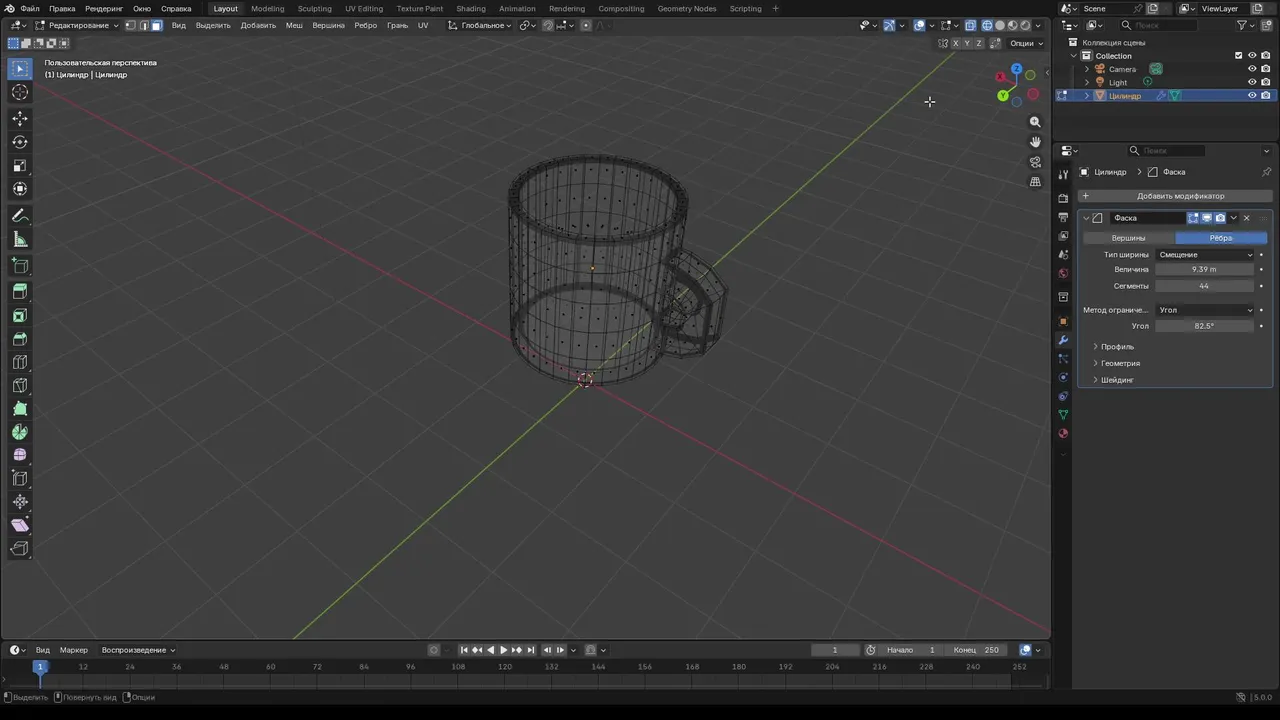Uncheck the Collection exclude checkbox
This screenshot has width=1280, height=720.
pos(1239,56)
